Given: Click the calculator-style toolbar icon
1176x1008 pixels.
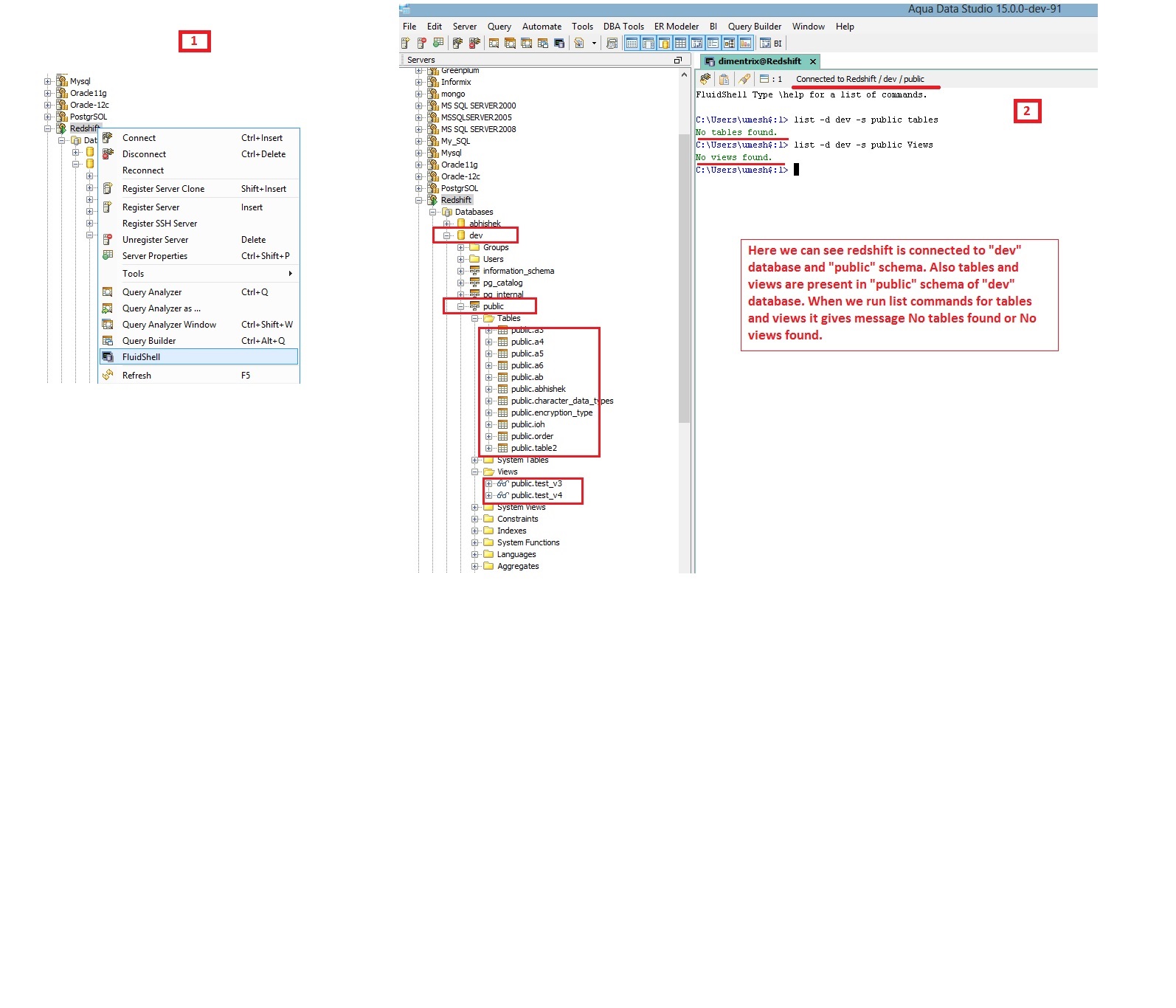Looking at the screenshot, I should [612, 44].
